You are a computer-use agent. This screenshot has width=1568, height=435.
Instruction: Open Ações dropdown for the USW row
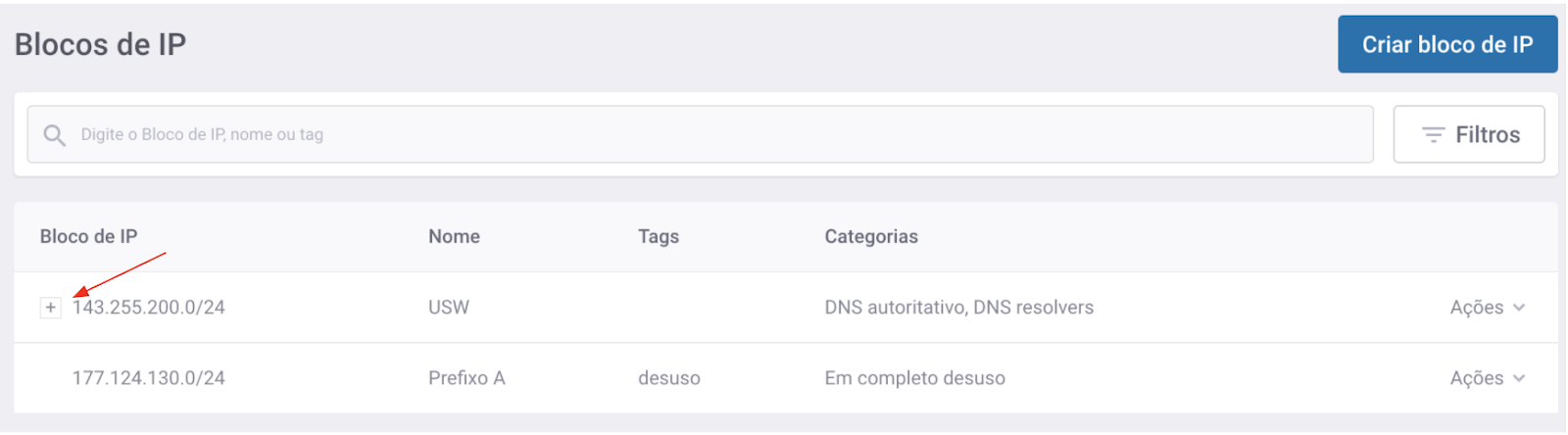point(1488,308)
